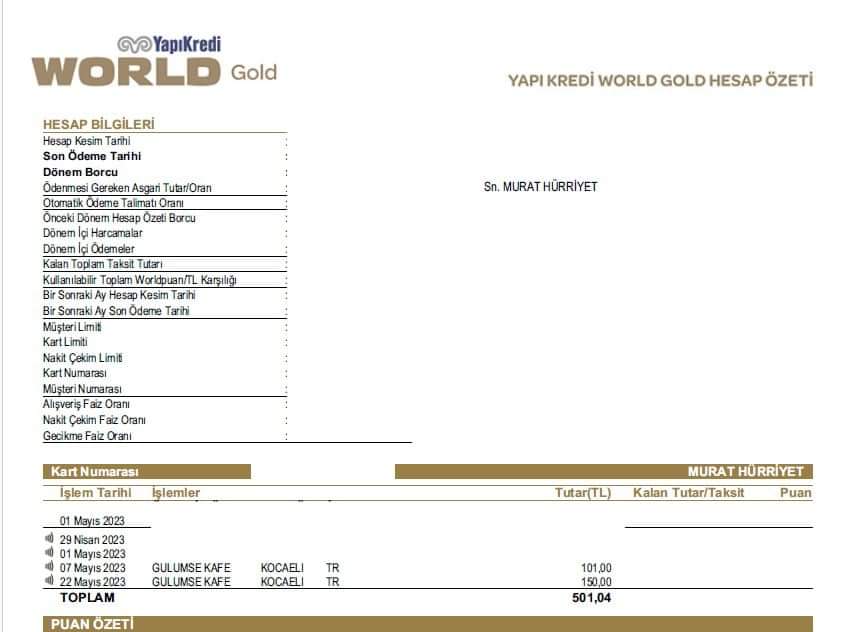Select the 501,04 total amount
Image resolution: width=853 pixels, height=632 pixels.
click(x=591, y=598)
